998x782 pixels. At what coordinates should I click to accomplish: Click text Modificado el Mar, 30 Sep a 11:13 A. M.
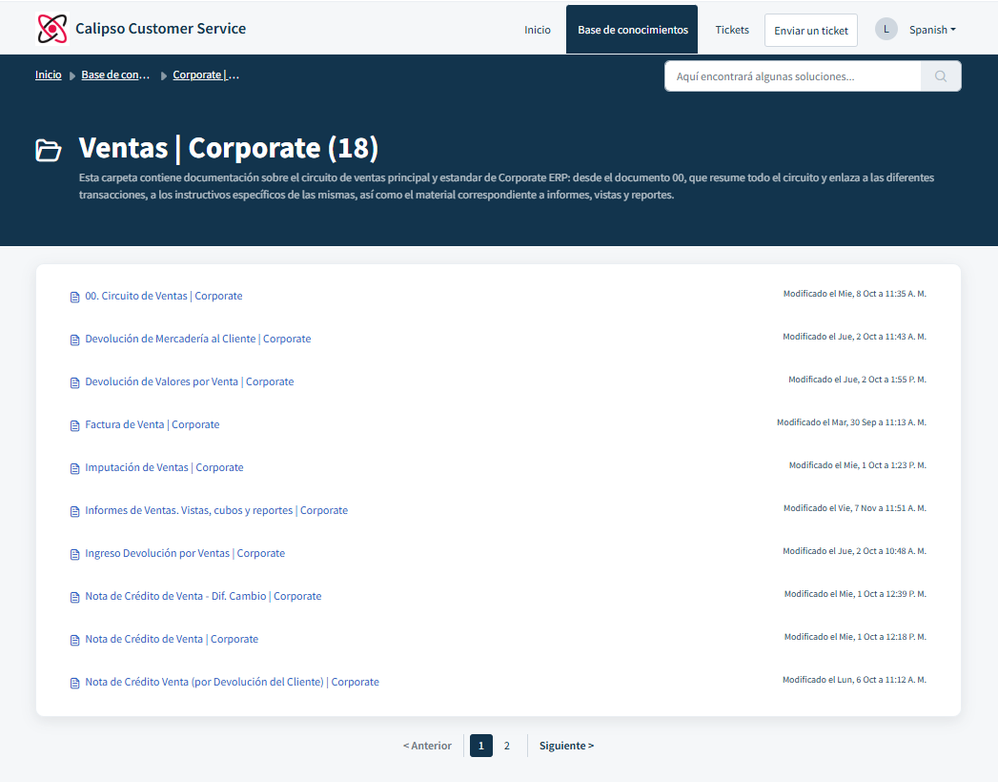point(852,422)
